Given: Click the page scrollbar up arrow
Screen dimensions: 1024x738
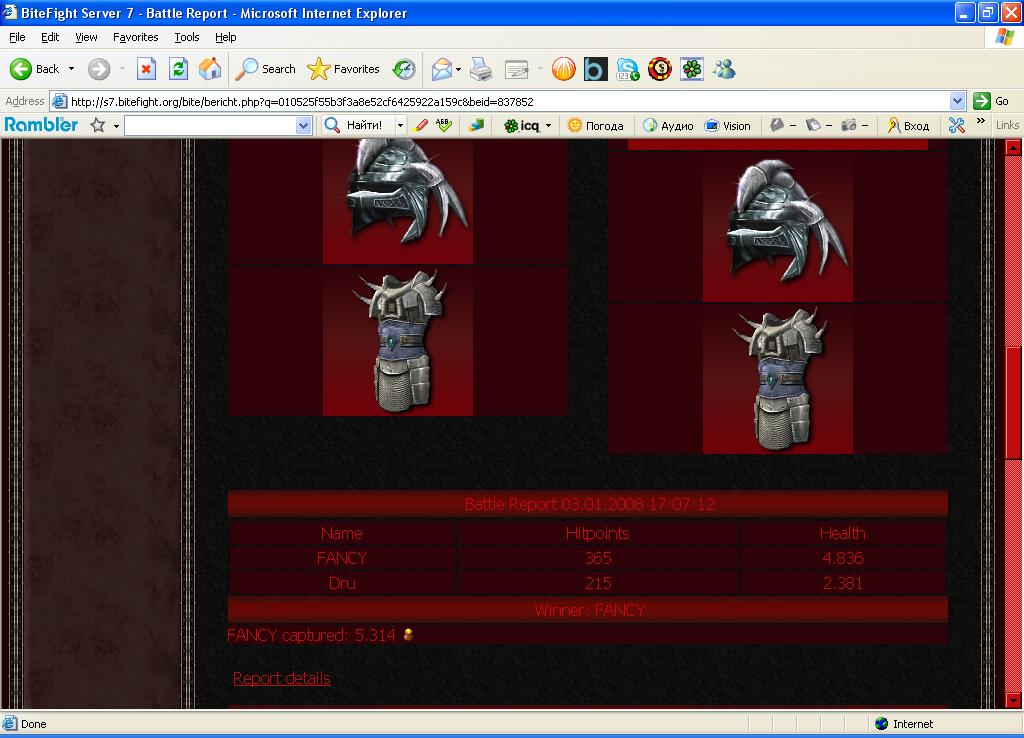Looking at the screenshot, I should click(1014, 148).
